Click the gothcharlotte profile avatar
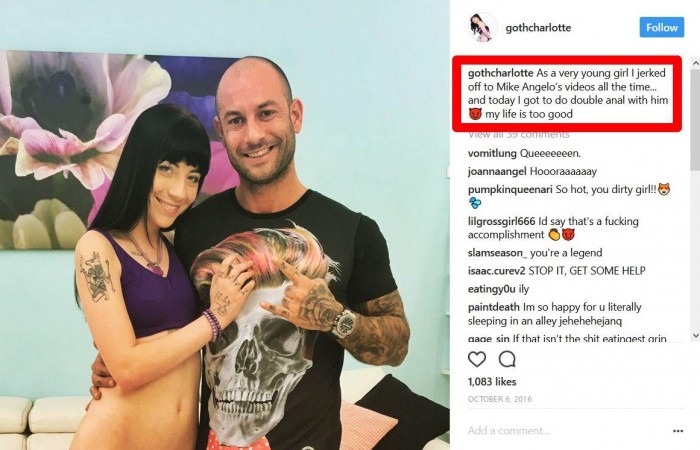700x450 pixels. pos(483,27)
